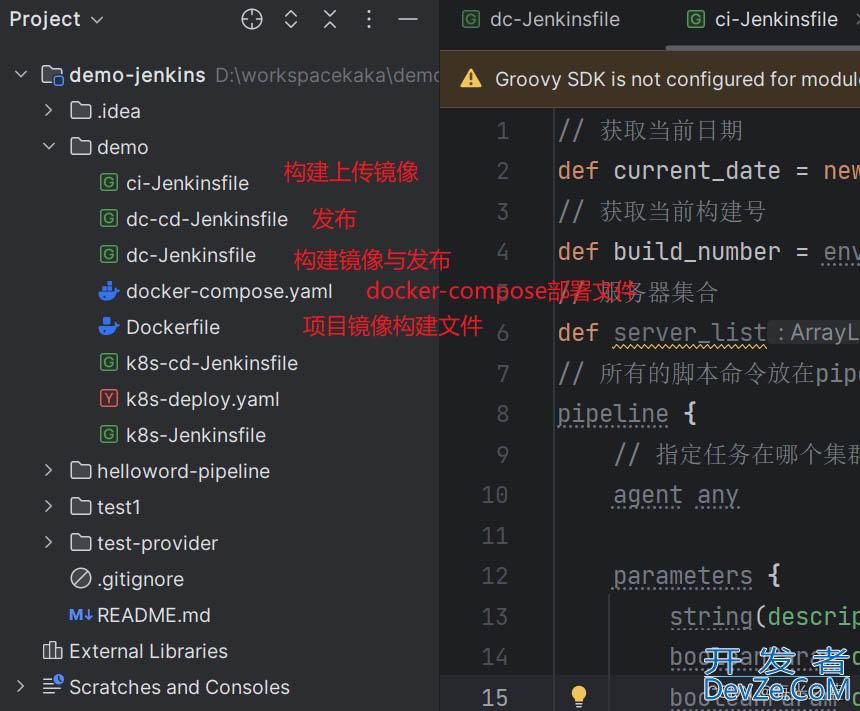The width and height of the screenshot is (860, 711).
Task: Click line number 11 in the gutter
Action: click(495, 535)
